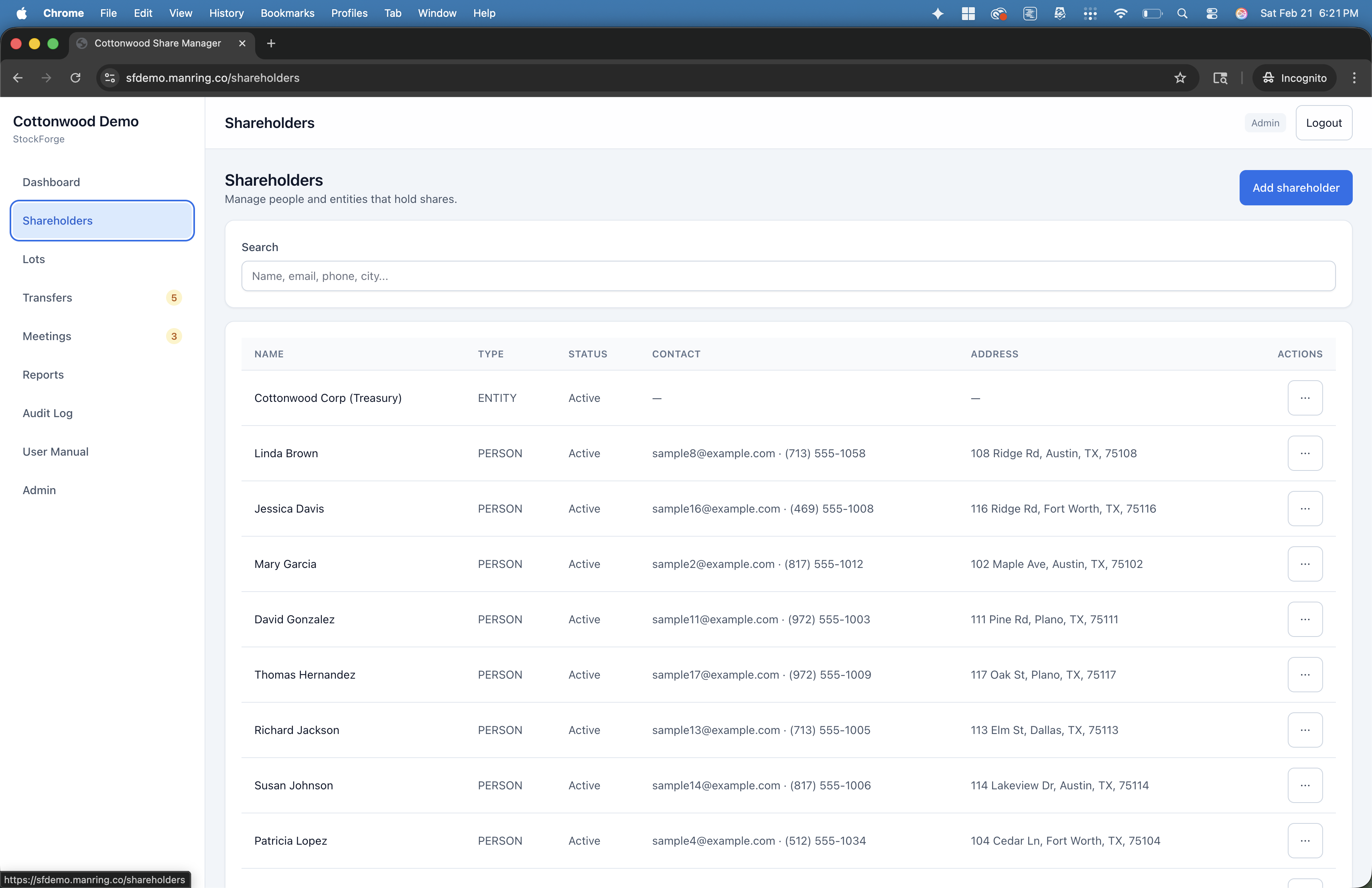Open the History menu
Viewport: 1372px width, 888px height.
tap(226, 13)
